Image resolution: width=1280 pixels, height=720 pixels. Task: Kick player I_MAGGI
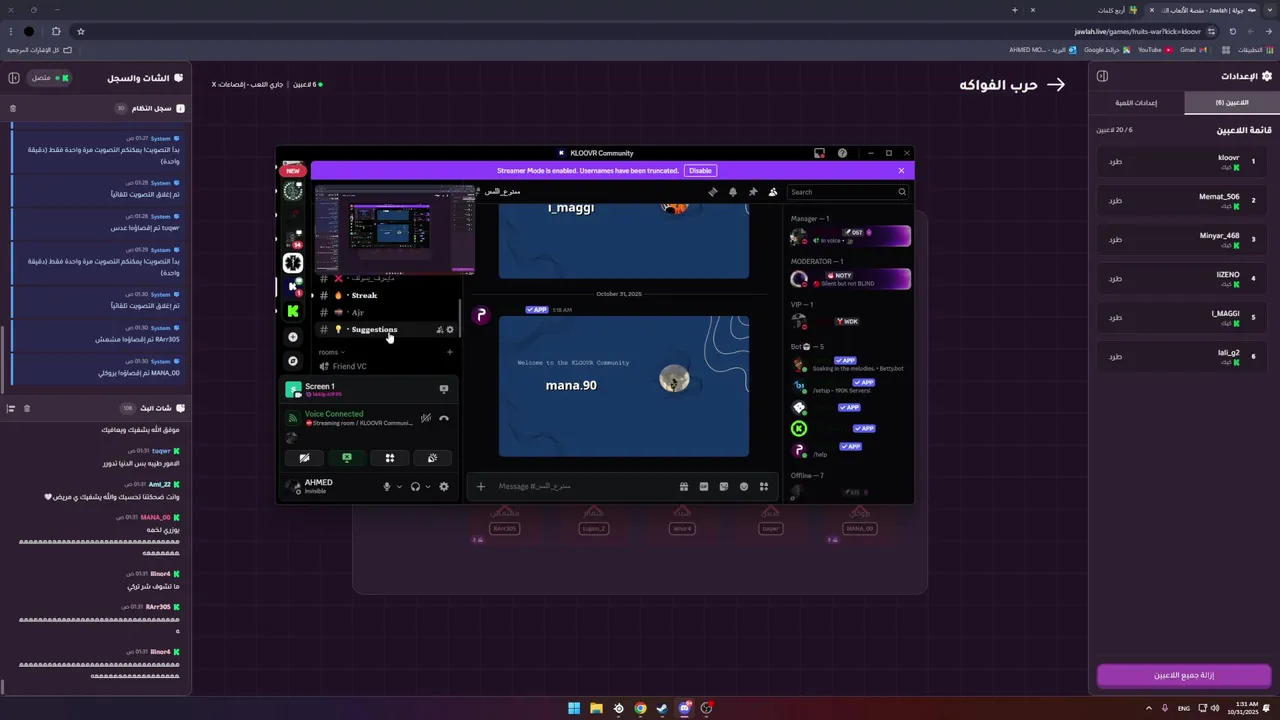coord(1115,317)
